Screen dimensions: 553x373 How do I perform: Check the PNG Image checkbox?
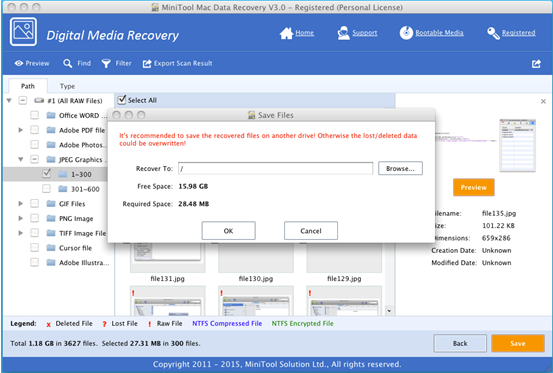[x=35, y=218]
